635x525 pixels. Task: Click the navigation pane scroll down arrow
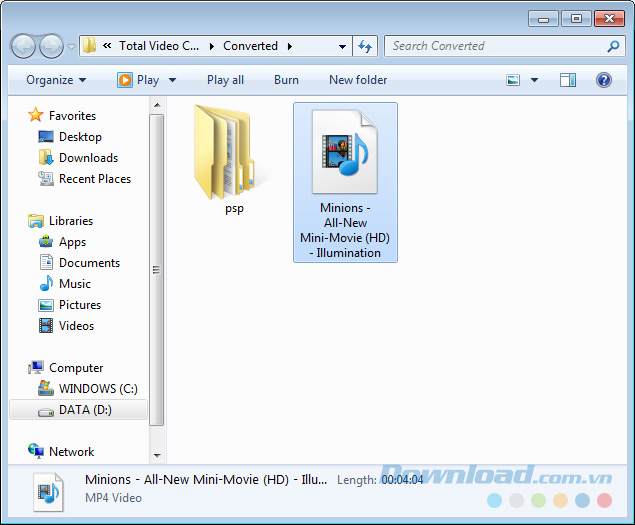[157, 456]
